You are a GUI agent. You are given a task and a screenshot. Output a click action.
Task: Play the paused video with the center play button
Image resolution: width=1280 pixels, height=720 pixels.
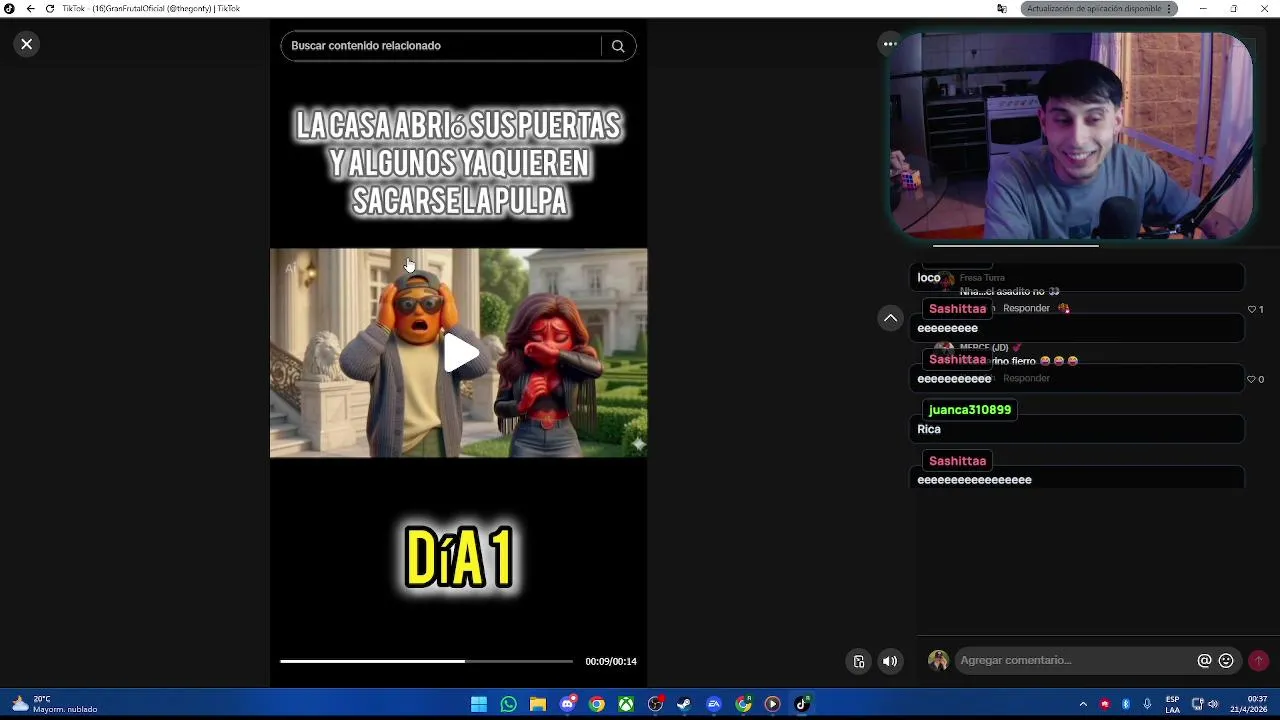459,353
